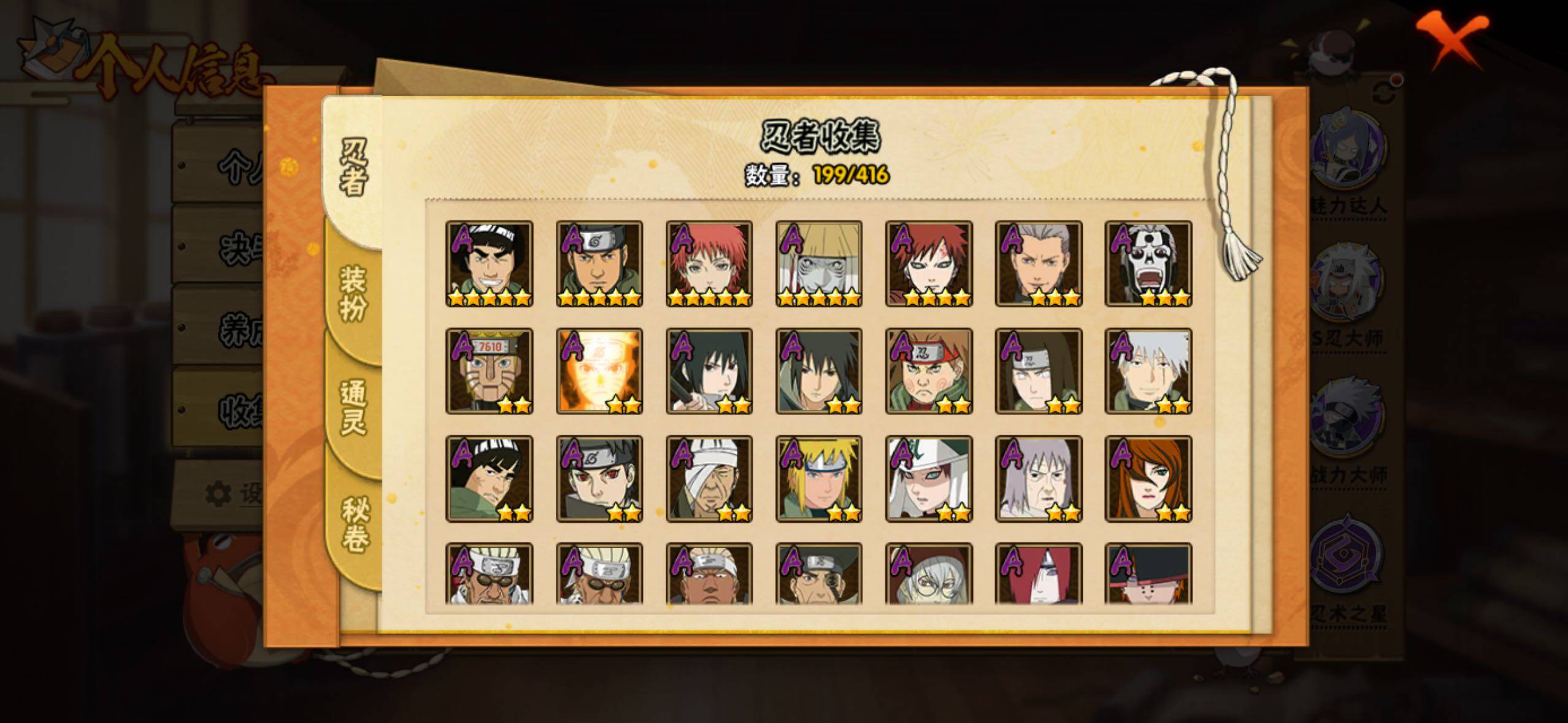Tap the glowing Naruto chakra mode portrait

click(x=599, y=371)
